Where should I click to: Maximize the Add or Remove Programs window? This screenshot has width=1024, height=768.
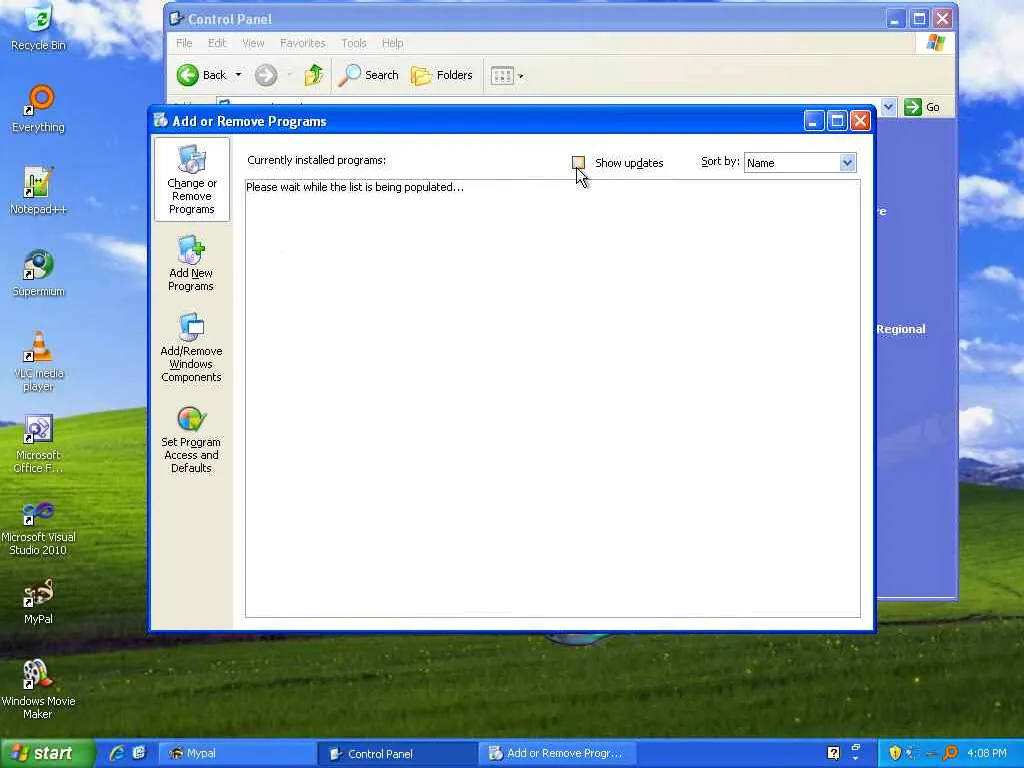(837, 121)
